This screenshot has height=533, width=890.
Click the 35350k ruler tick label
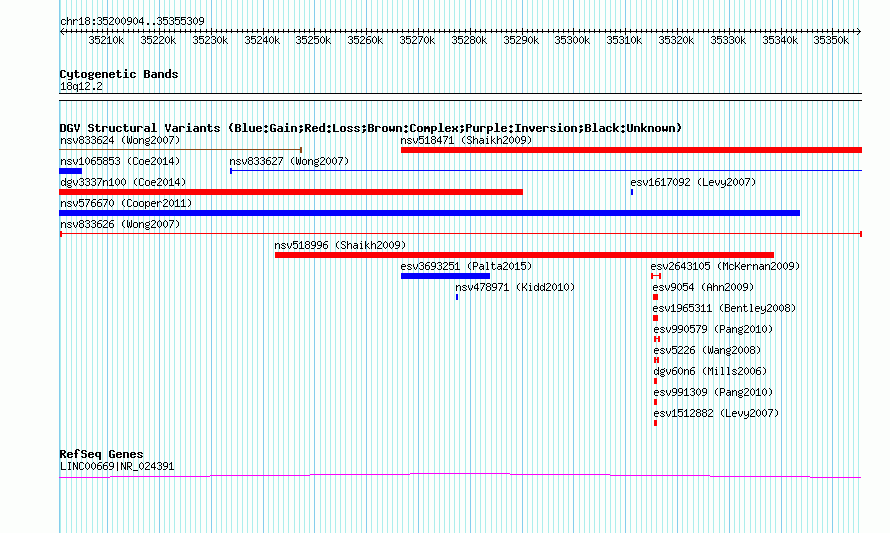pos(831,40)
